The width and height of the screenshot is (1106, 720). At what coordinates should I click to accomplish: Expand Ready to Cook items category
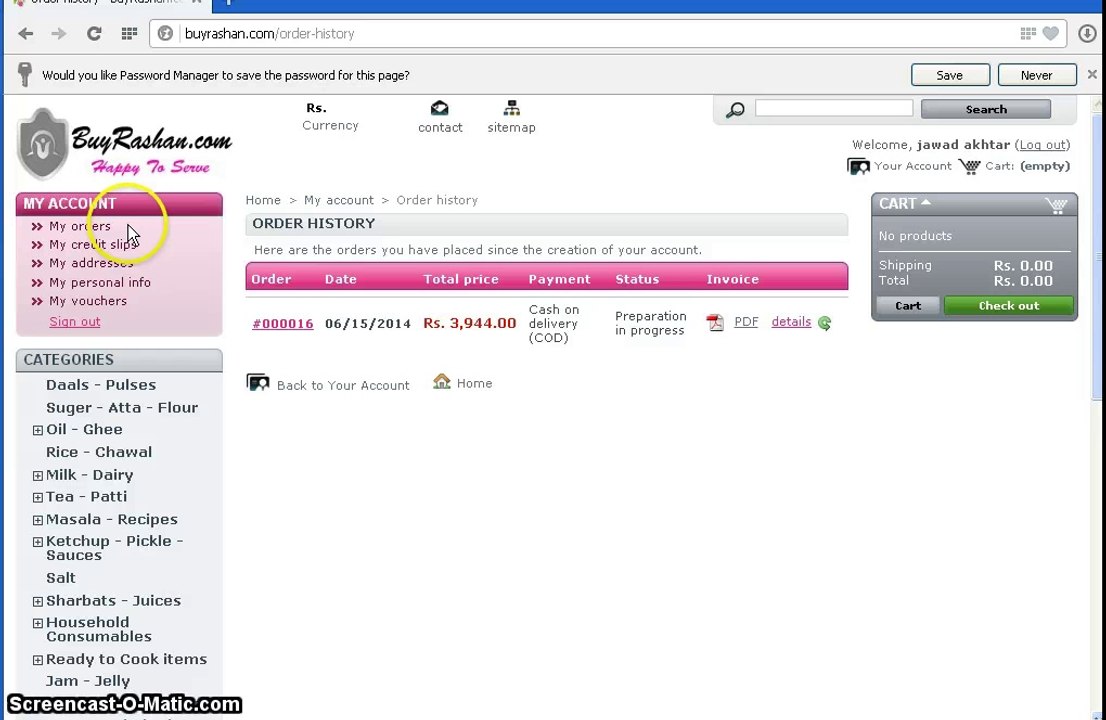pyautogui.click(x=37, y=660)
